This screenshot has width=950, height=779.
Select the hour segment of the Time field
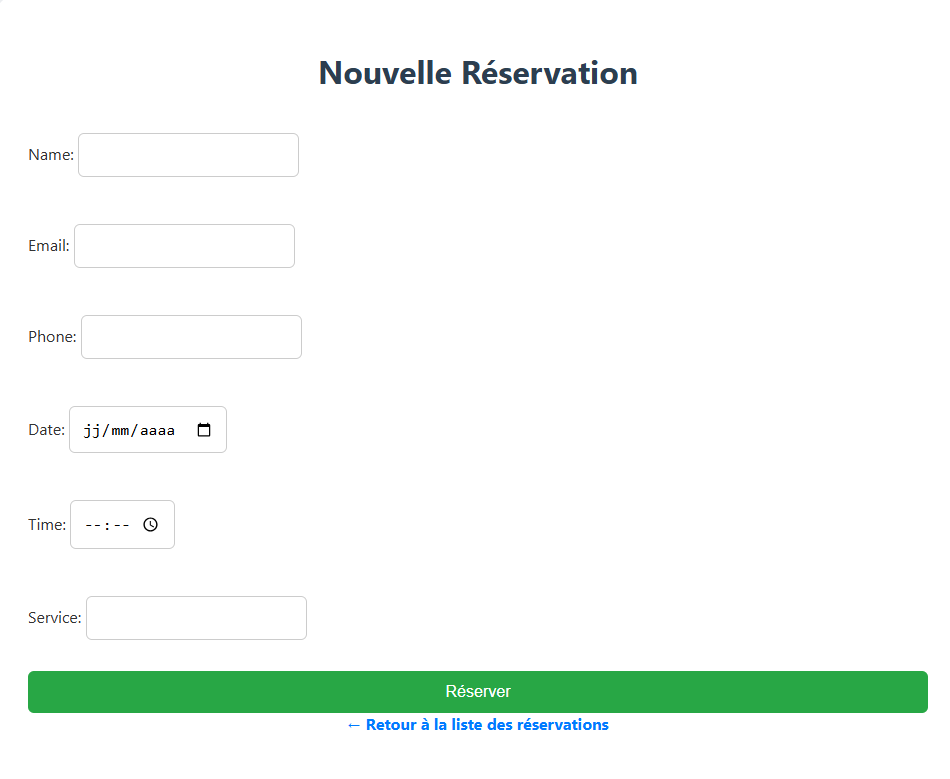(92, 524)
